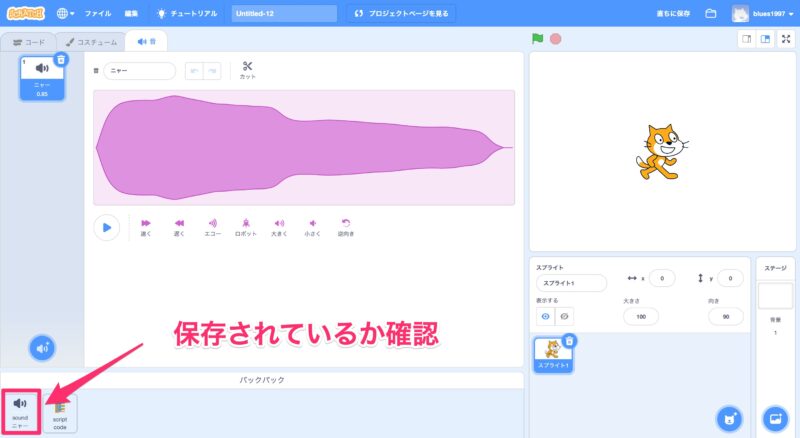Open the choose-a-sprite cat button

pyautogui.click(x=732, y=418)
